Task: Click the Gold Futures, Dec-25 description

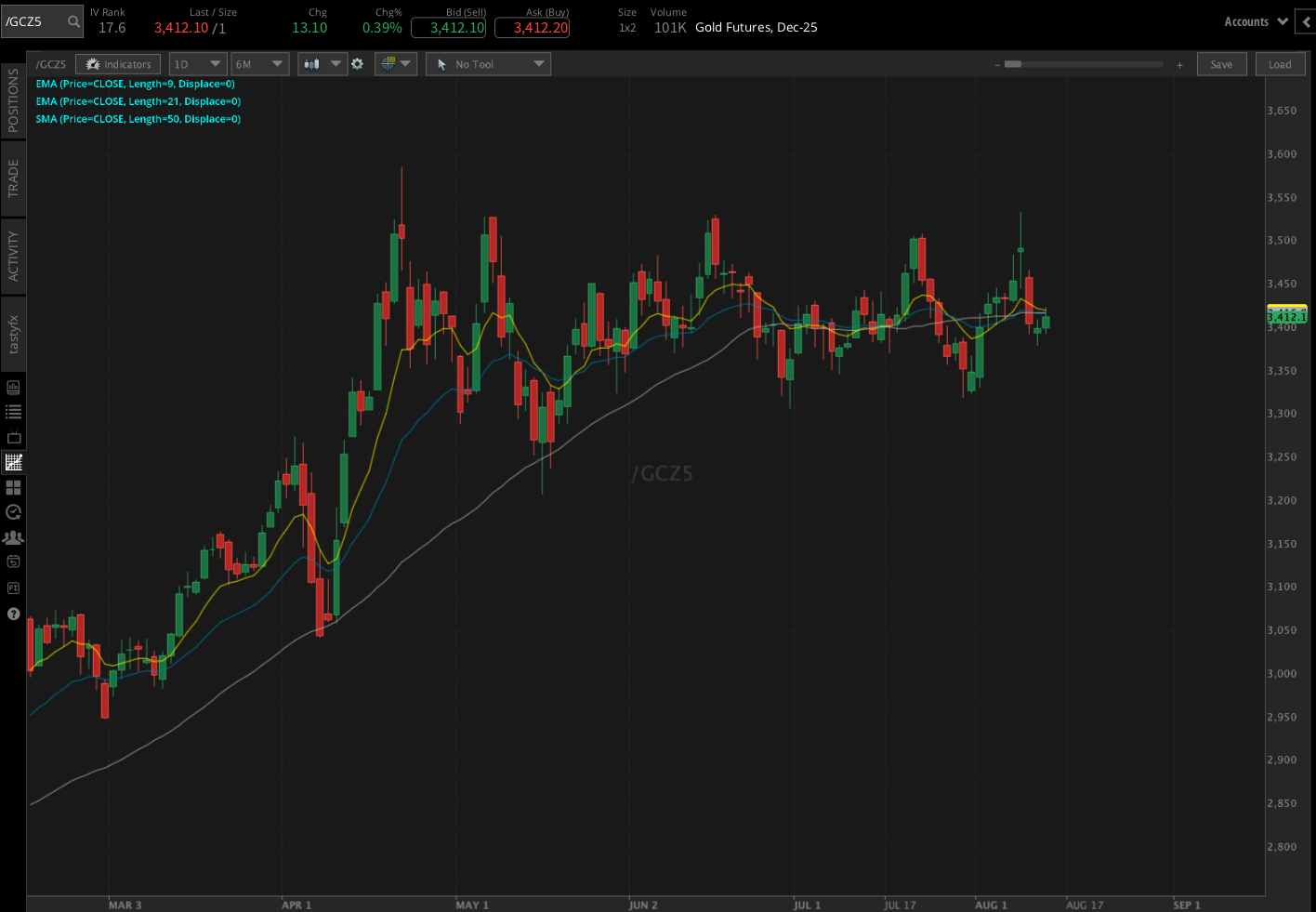Action: (x=757, y=27)
